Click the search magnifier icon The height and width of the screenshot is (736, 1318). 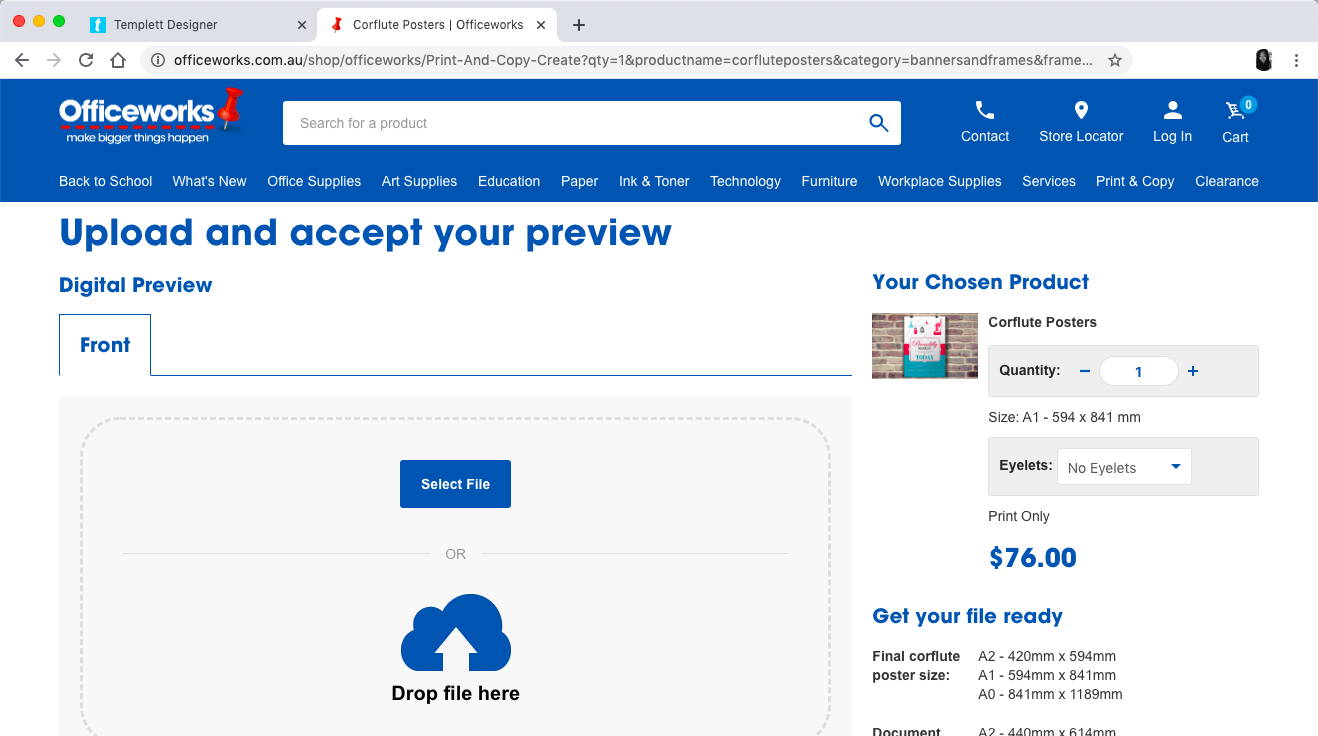point(879,123)
